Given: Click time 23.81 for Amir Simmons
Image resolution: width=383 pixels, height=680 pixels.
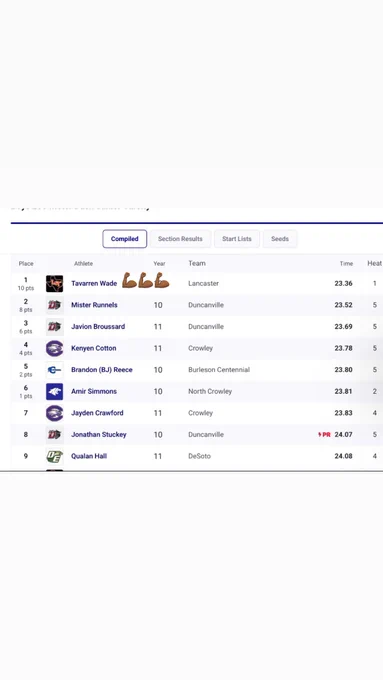Looking at the screenshot, I should pos(344,391).
